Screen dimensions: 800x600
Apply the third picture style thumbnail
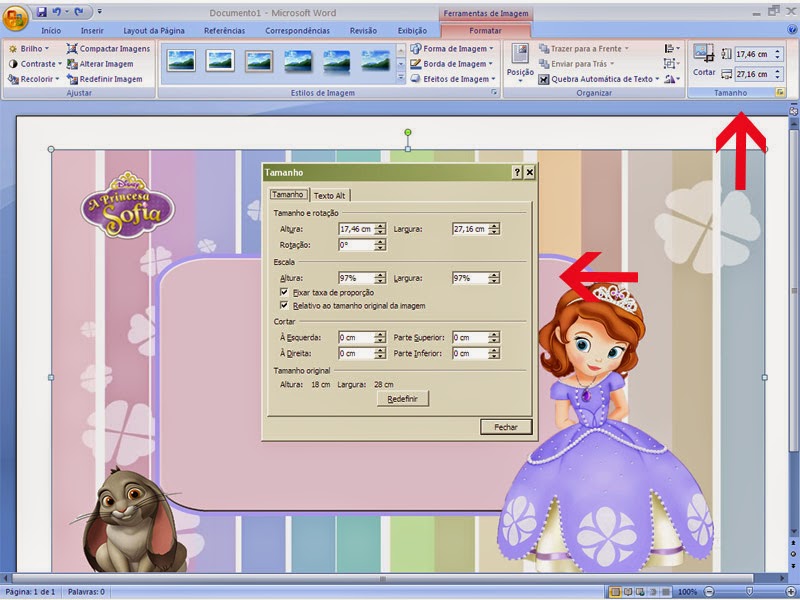259,60
